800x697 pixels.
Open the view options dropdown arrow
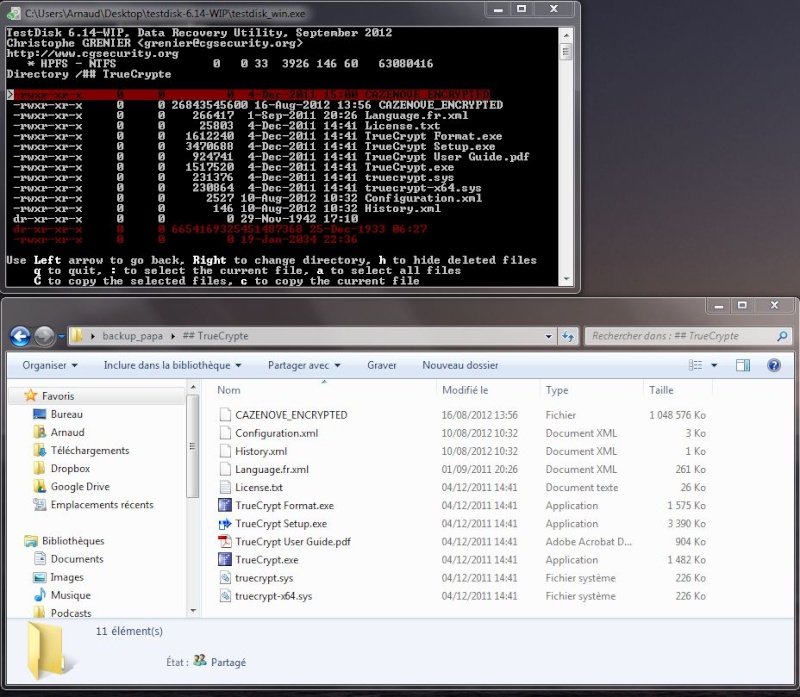(x=714, y=365)
